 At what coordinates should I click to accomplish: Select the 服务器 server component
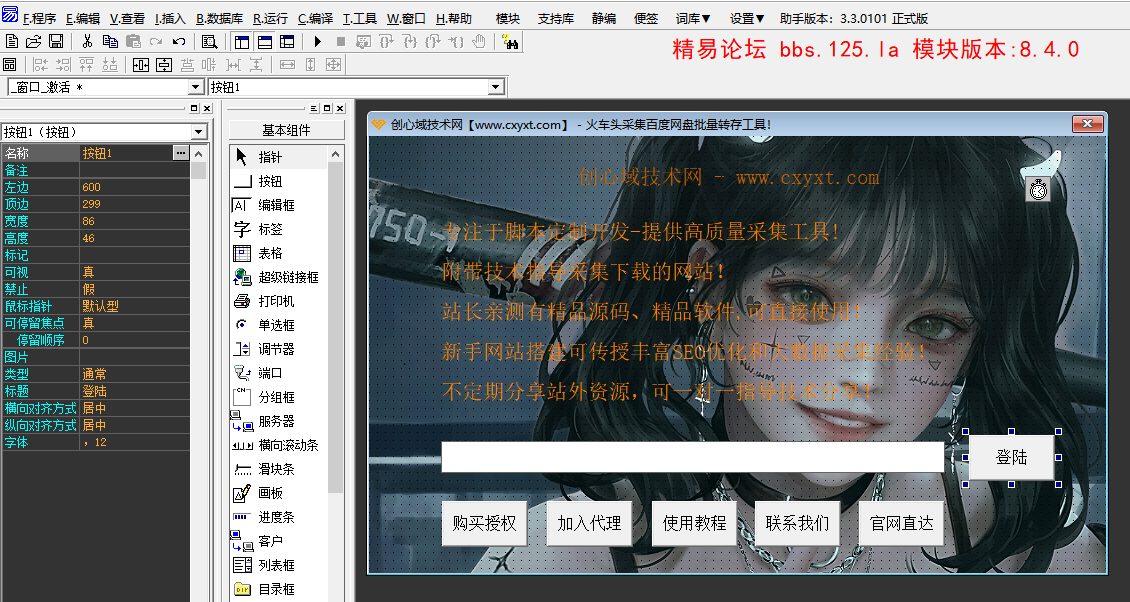pyautogui.click(x=279, y=421)
